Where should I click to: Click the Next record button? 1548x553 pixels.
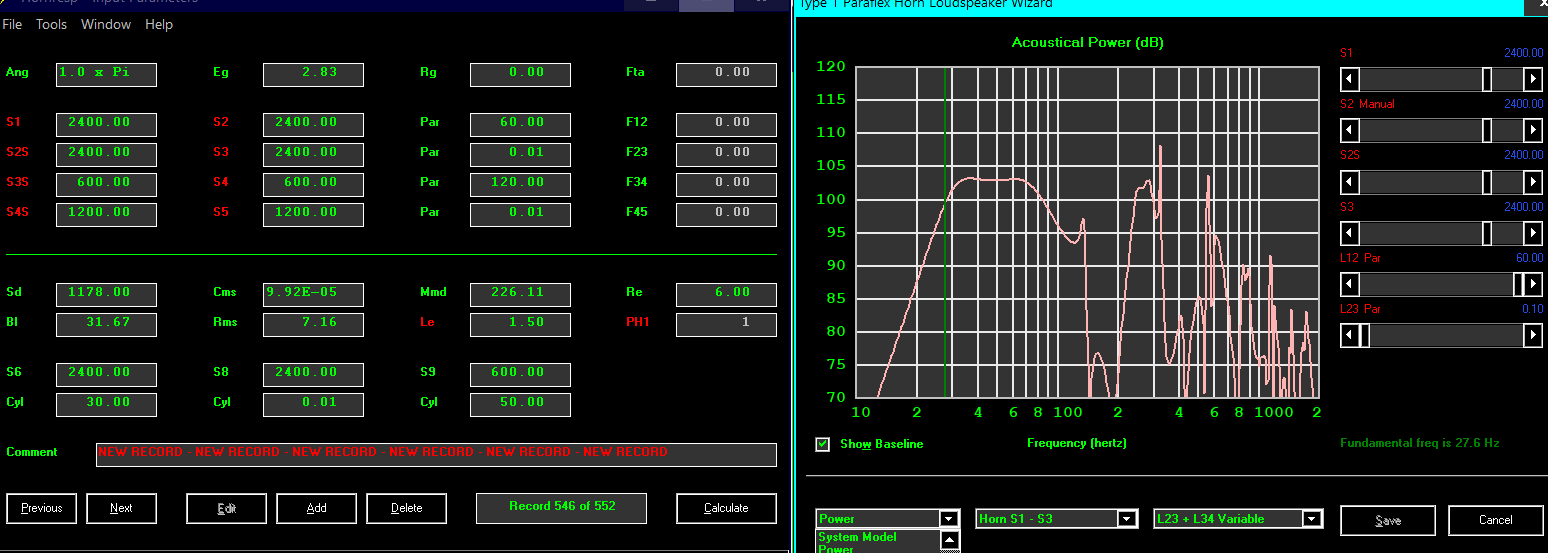pyautogui.click(x=122, y=508)
